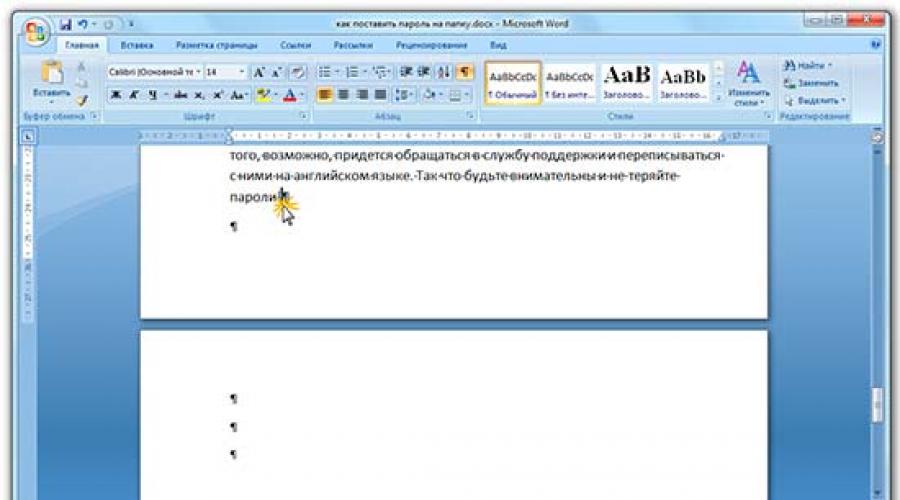Toggle underline Ч formatting

click(x=152, y=95)
